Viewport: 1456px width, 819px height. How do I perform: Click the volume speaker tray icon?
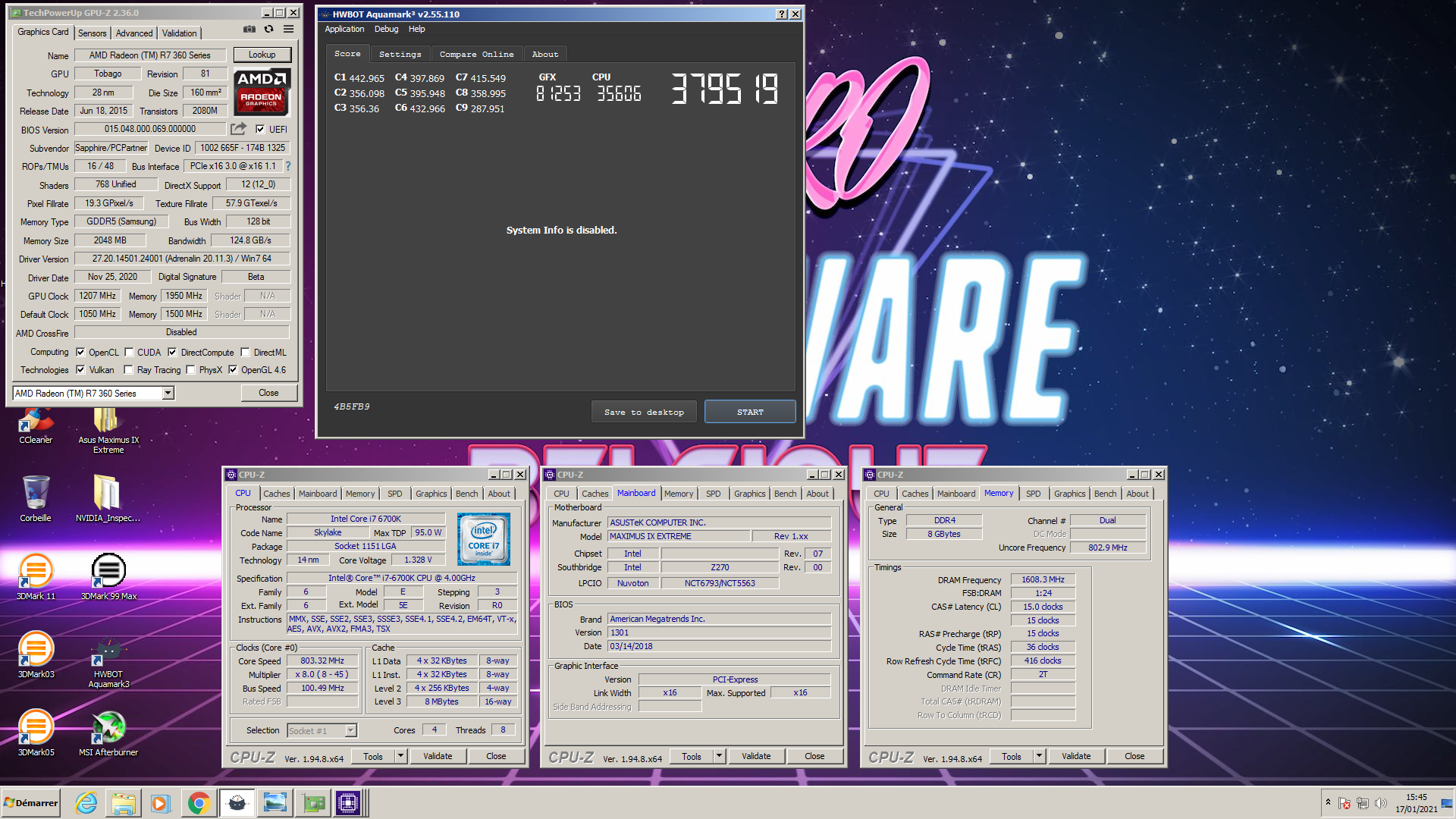1380,803
